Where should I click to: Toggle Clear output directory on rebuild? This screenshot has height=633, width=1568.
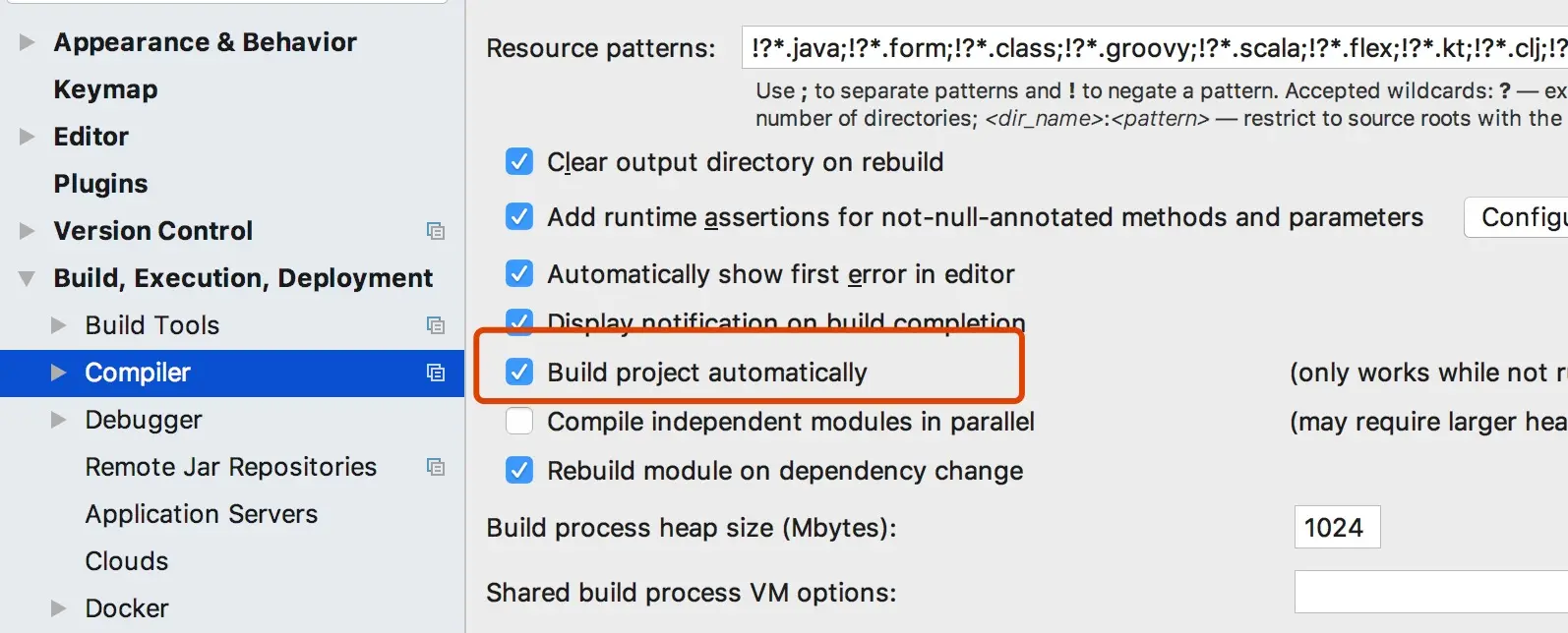[x=519, y=161]
